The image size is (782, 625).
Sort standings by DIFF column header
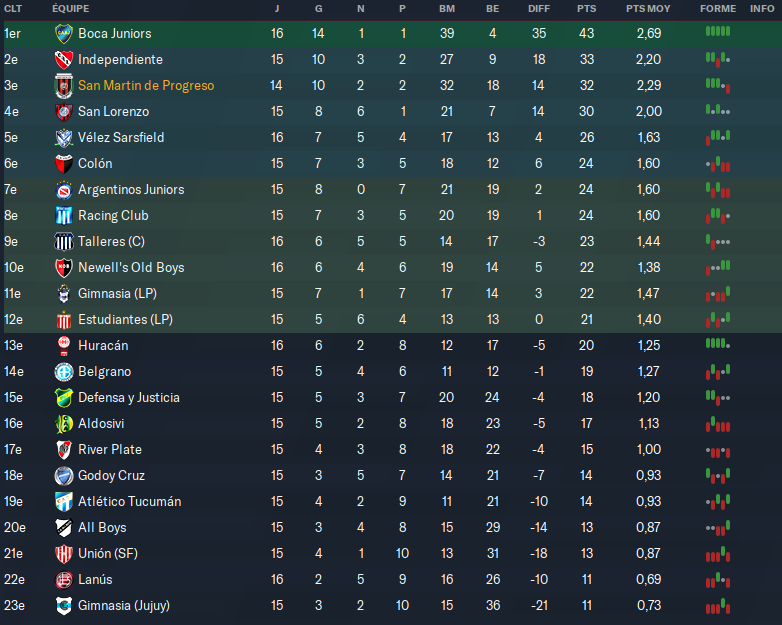[539, 8]
